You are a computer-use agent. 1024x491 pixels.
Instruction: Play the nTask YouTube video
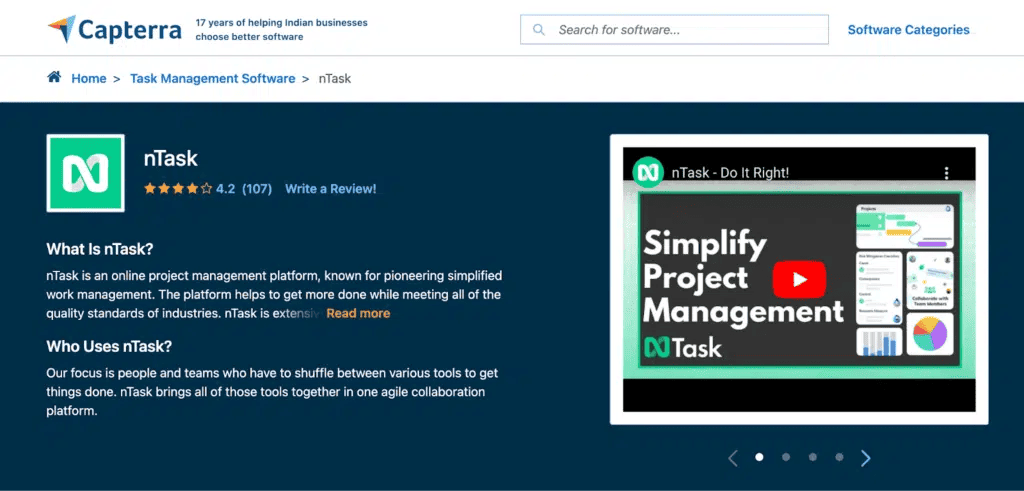799,279
